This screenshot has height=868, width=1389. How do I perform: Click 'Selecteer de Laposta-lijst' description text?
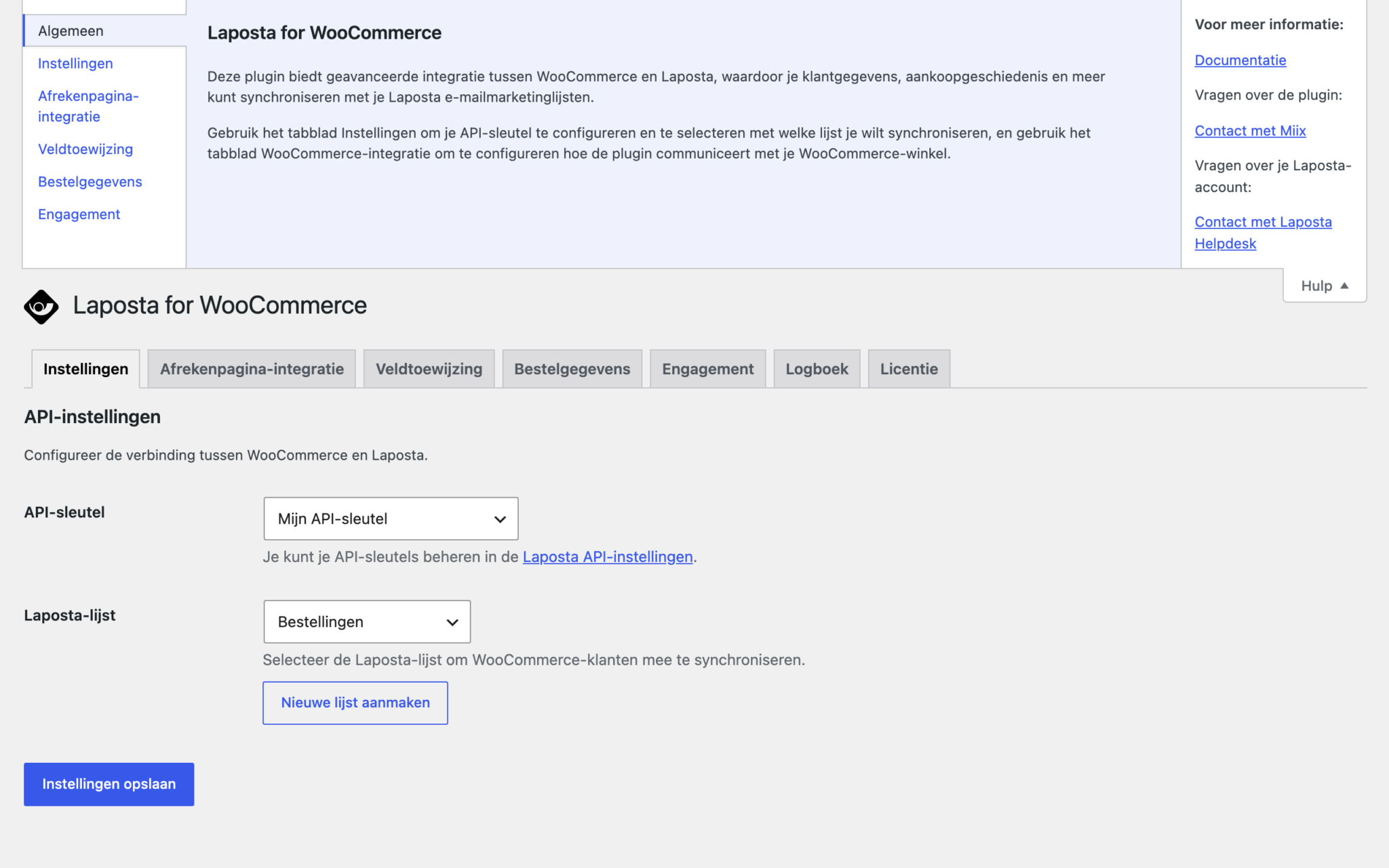point(534,660)
